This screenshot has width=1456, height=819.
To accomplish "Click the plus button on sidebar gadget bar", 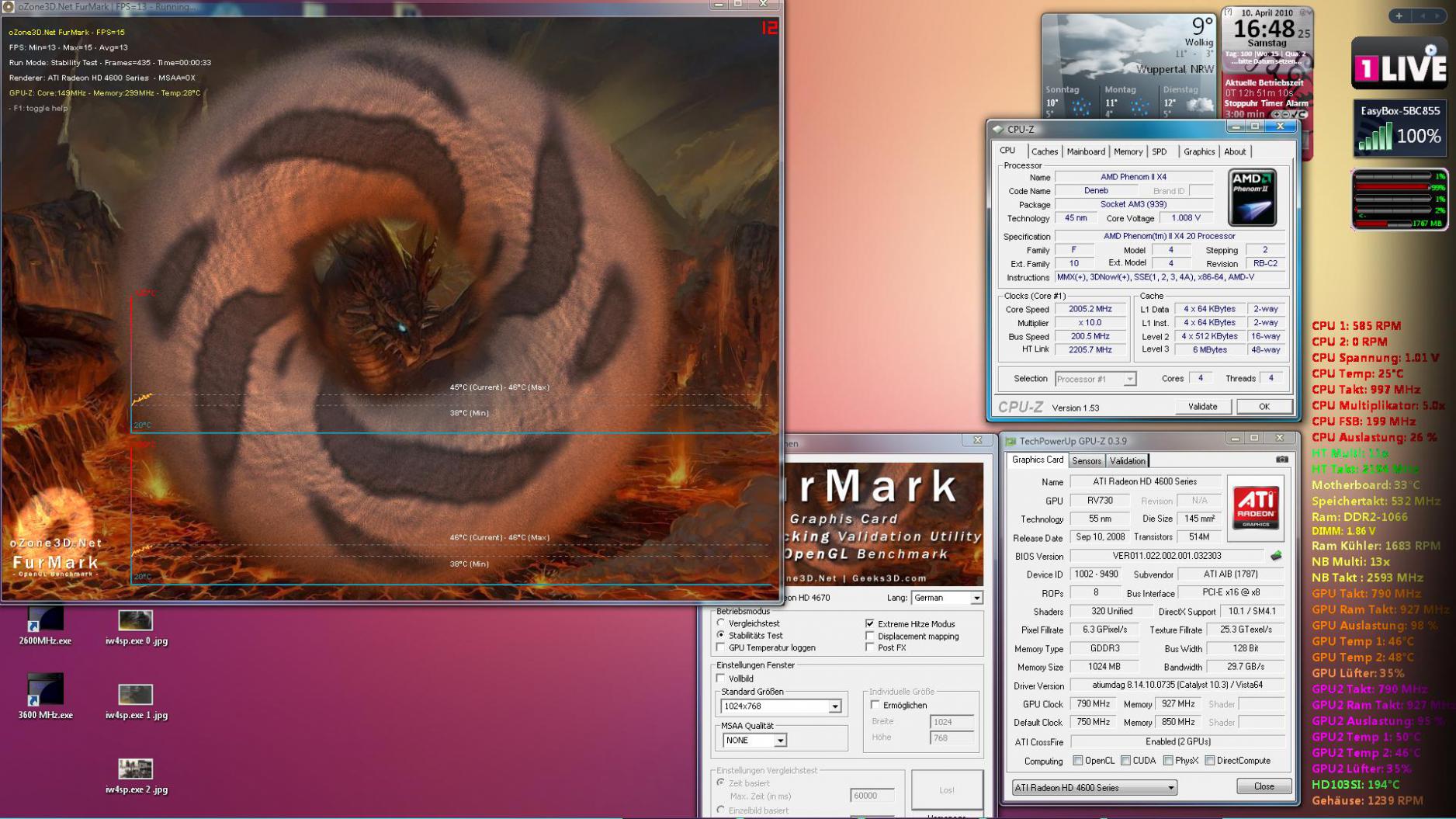I will pyautogui.click(x=1399, y=16).
